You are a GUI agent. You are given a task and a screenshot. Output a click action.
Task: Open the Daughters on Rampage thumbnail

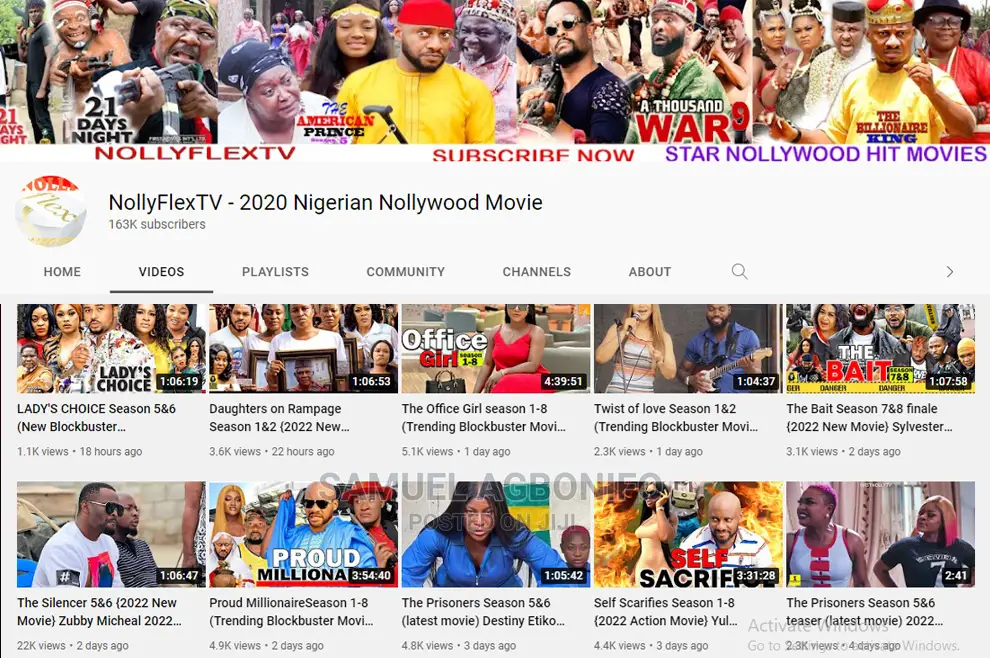[304, 349]
